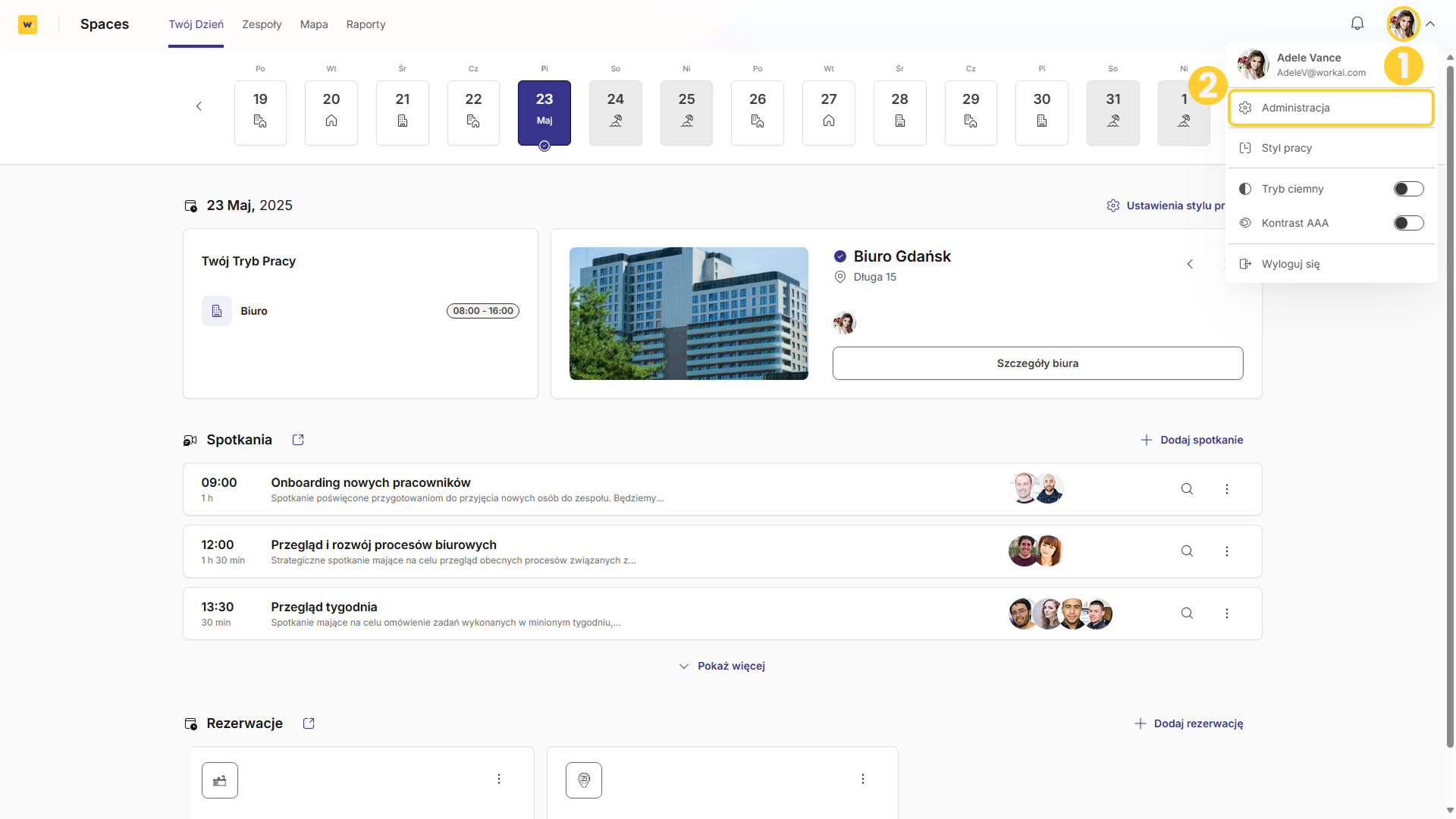Switch to Zespoły tab
Screen dimensions: 1456x819
click(x=262, y=24)
